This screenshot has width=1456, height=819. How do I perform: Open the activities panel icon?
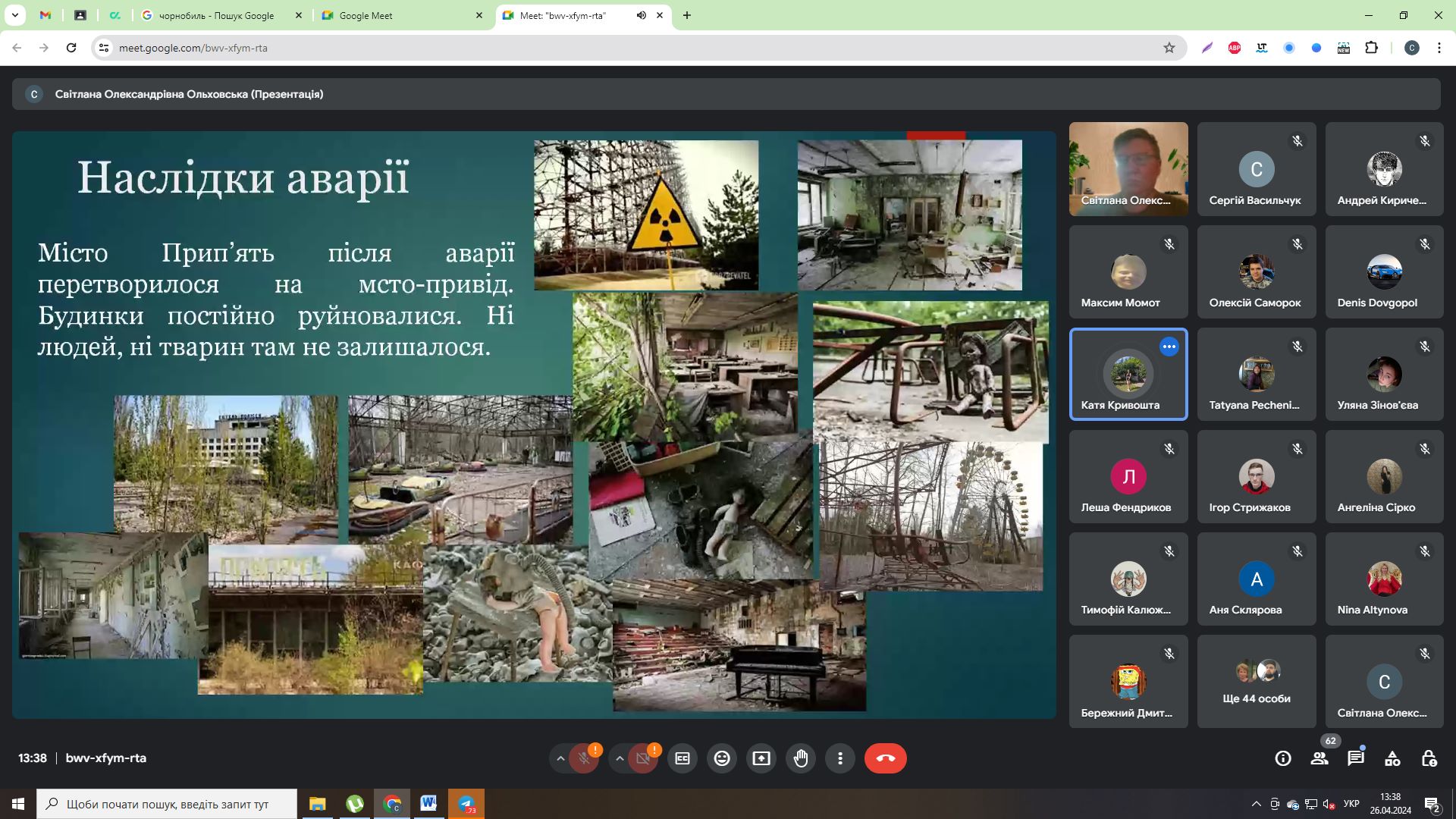tap(1392, 758)
